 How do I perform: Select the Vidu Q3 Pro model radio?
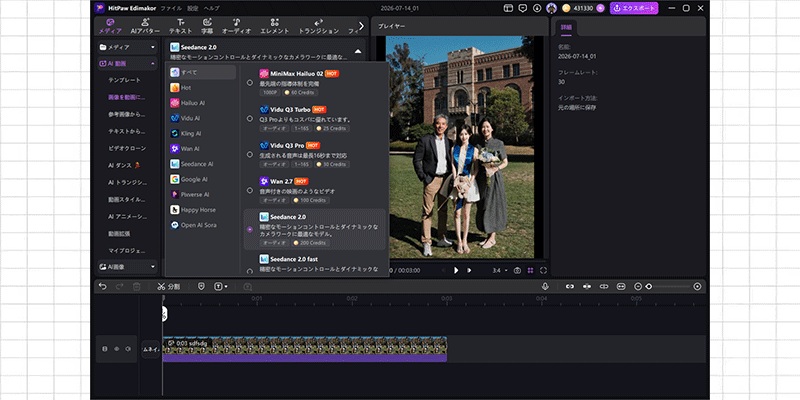pos(249,154)
